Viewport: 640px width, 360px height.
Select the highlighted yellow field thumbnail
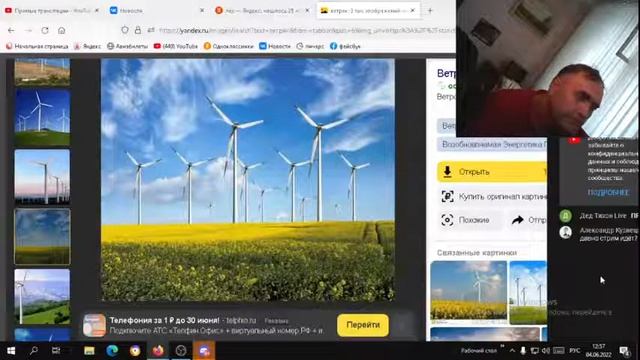point(42,237)
